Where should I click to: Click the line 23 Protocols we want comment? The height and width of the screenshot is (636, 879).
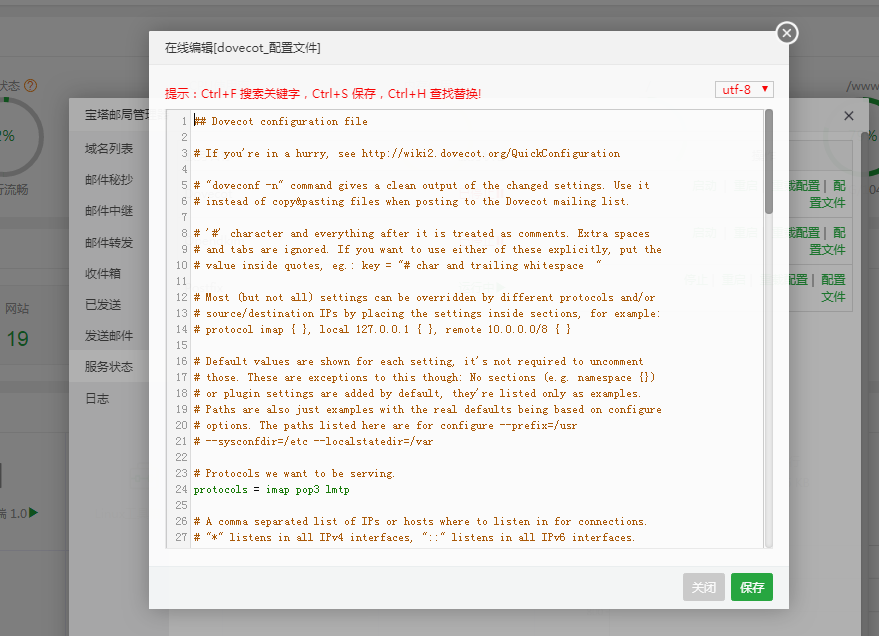tap(294, 473)
